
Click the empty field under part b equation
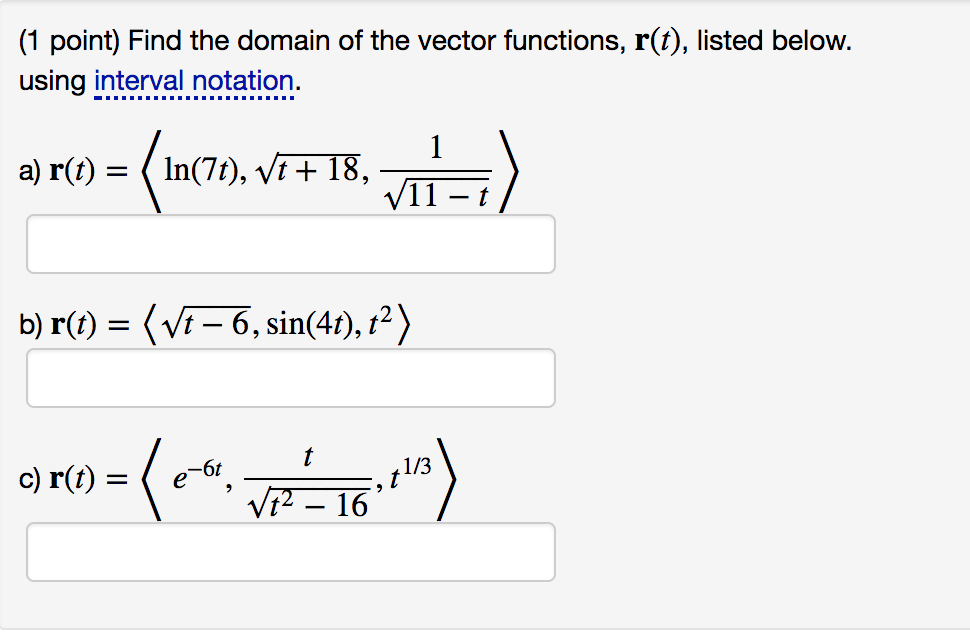tap(290, 377)
